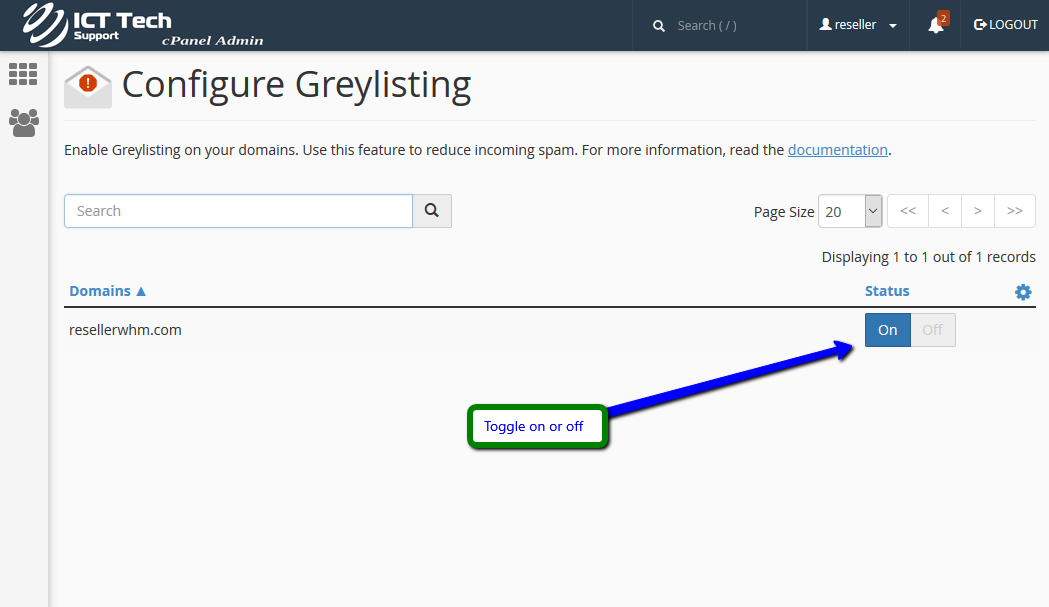Image resolution: width=1049 pixels, height=607 pixels.
Task: Sort by the Domains column header
Action: pyautogui.click(x=107, y=291)
